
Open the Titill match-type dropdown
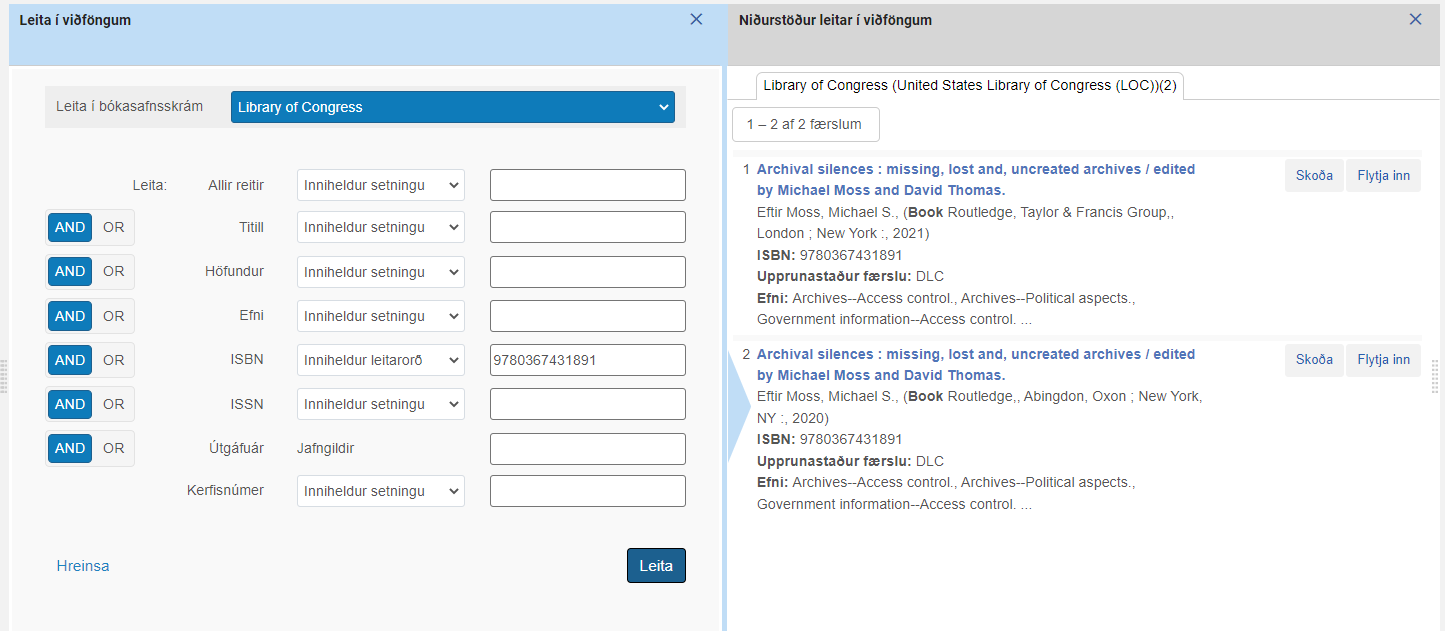[x=381, y=227]
